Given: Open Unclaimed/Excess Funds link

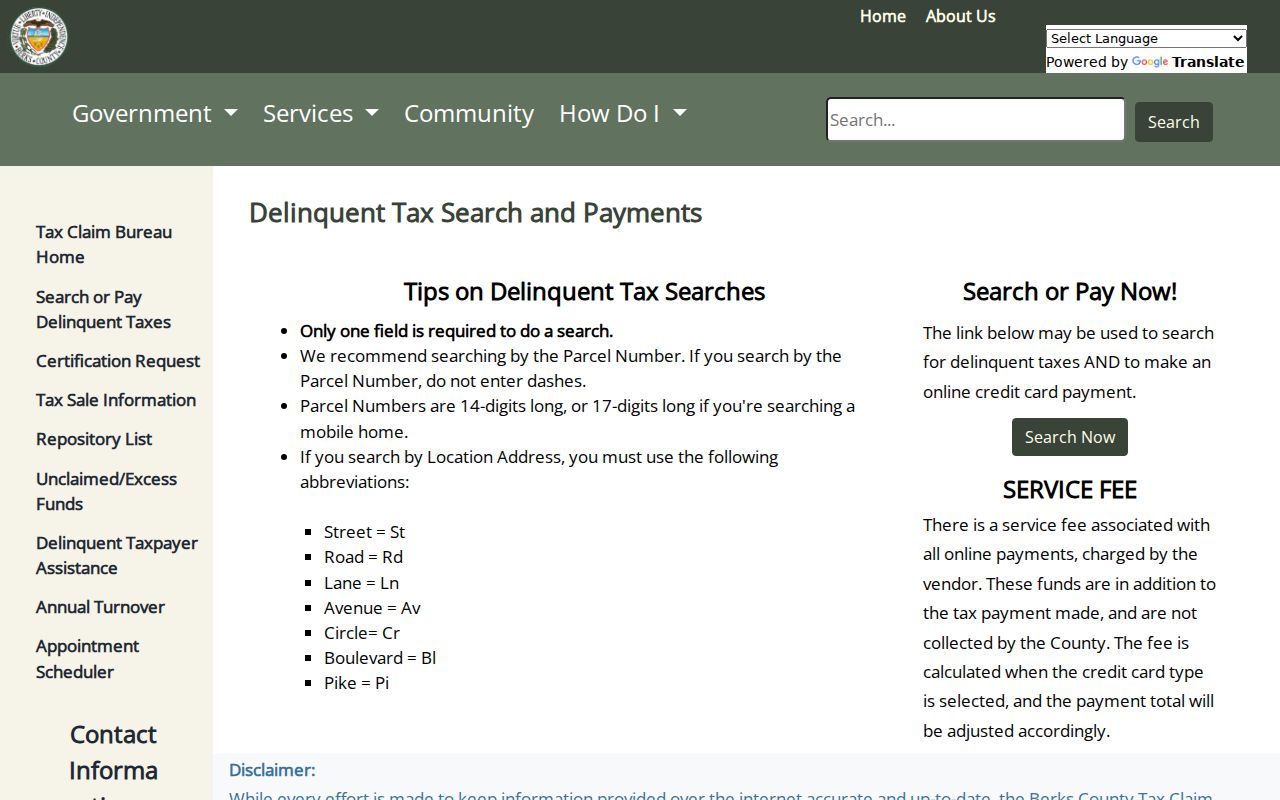Looking at the screenshot, I should 106,491.
